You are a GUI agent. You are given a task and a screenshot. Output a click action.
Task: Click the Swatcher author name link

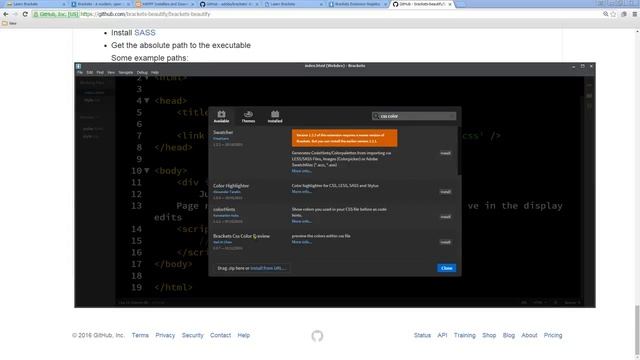[221, 139]
